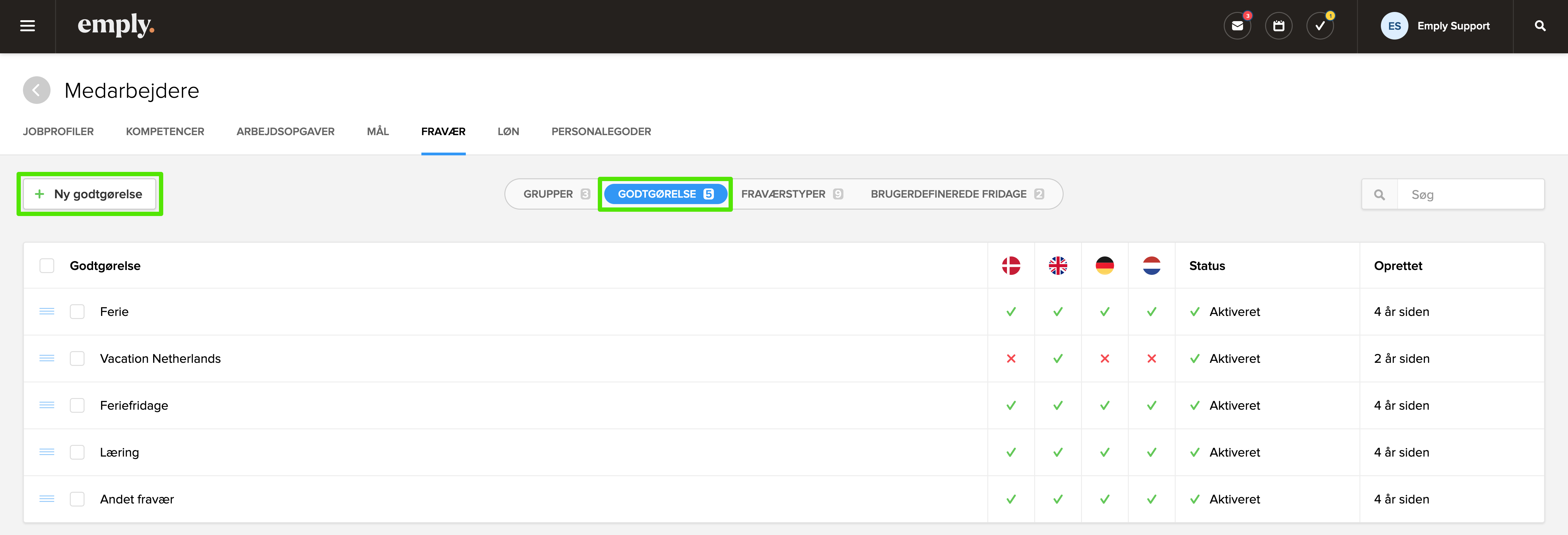This screenshot has width=1568, height=535.
Task: Open the hamburger navigation menu
Action: [x=27, y=26]
